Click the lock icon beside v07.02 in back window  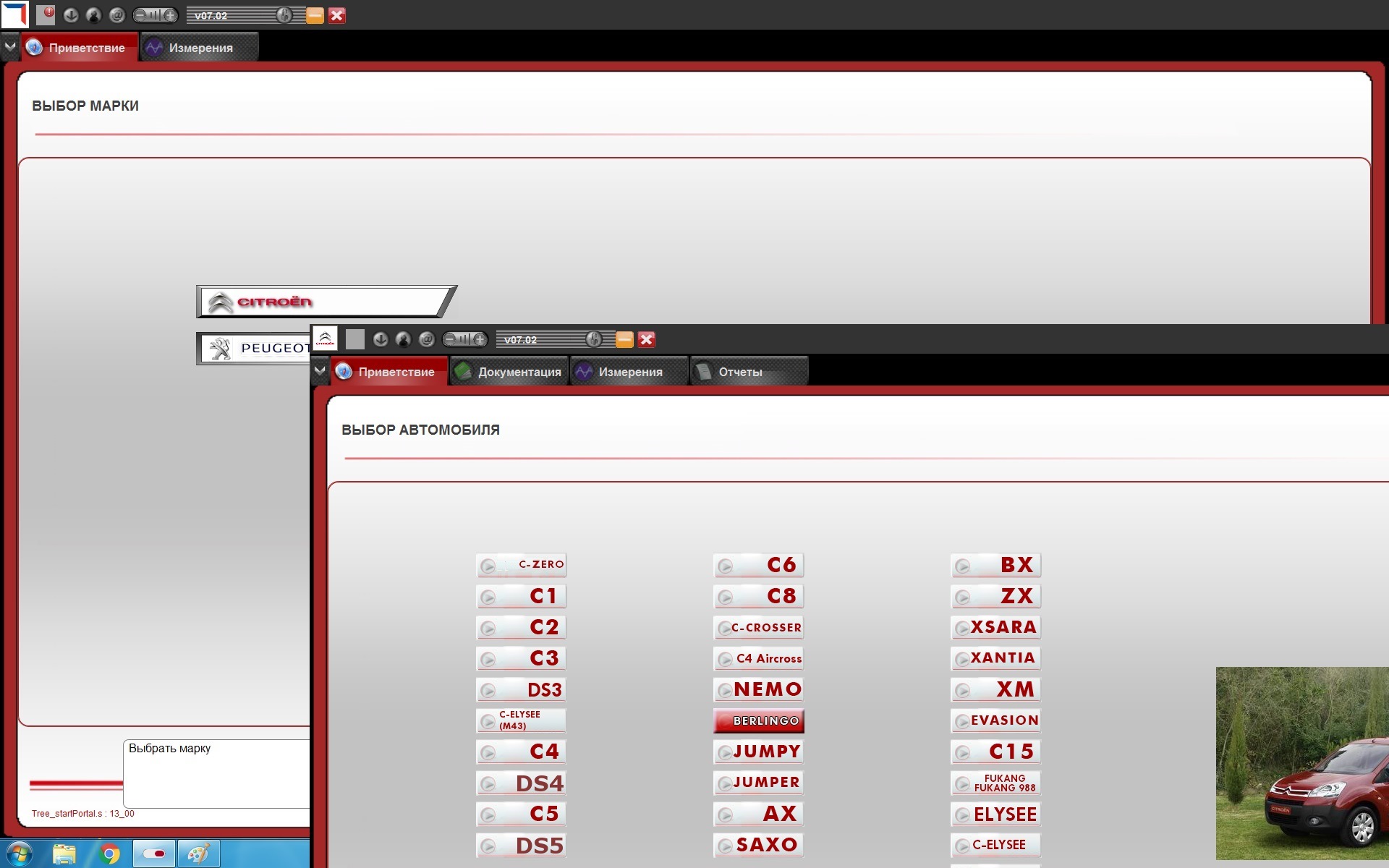[284, 15]
